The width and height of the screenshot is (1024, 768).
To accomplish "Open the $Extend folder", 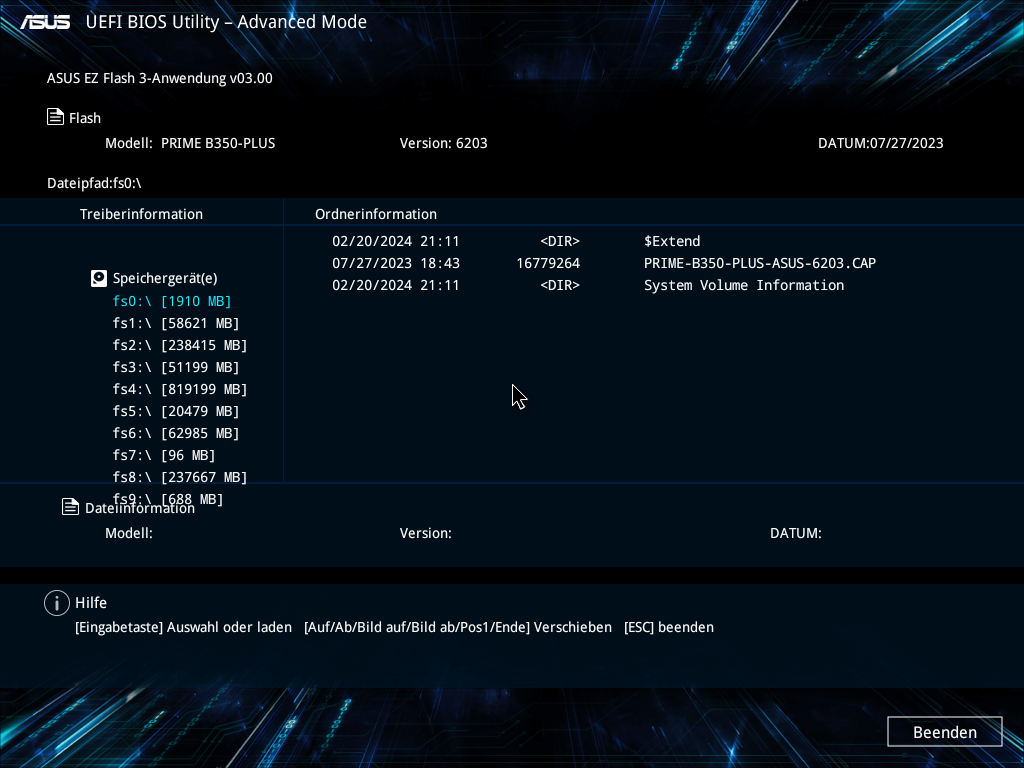I will click(x=672, y=241).
